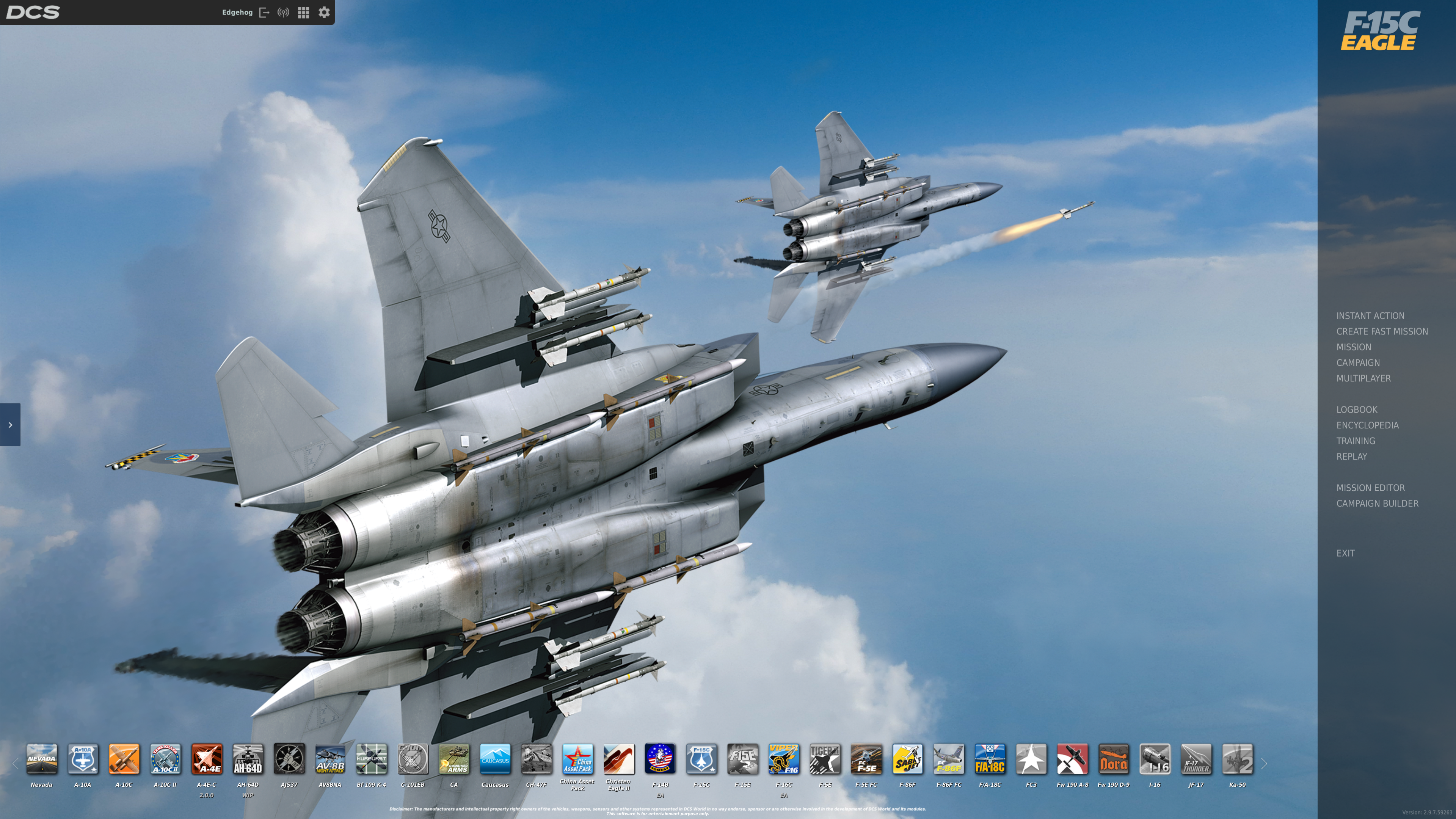
Task: Select the A-4E-C module icon
Action: pos(206,758)
